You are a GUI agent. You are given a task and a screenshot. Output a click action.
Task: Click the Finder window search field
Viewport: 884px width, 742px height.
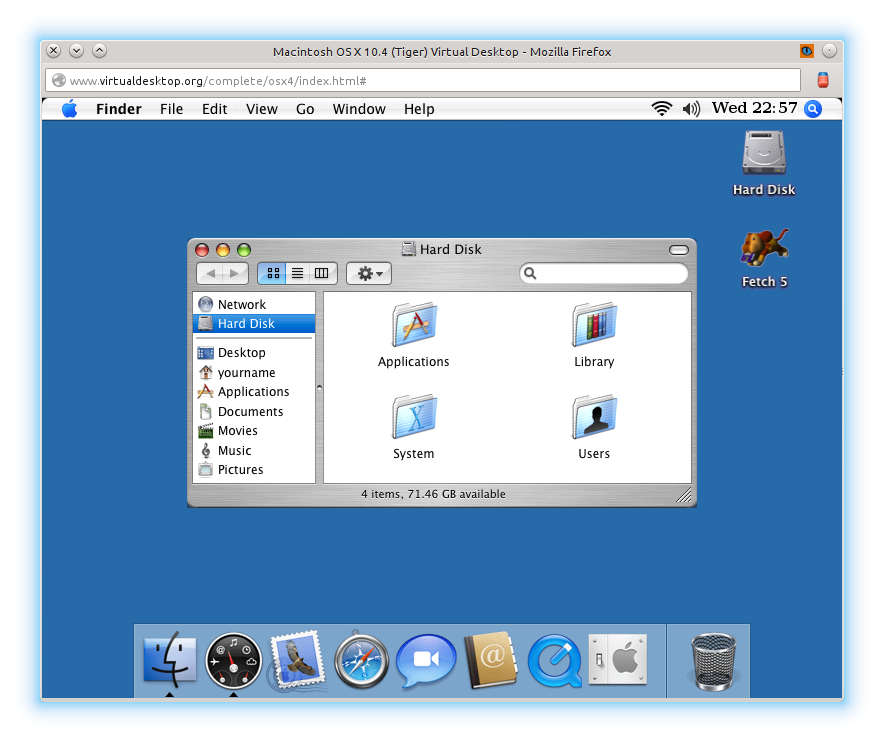(x=610, y=273)
